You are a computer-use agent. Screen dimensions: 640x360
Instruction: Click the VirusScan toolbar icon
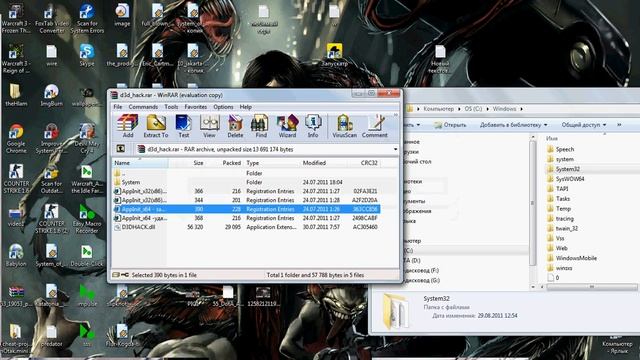click(344, 126)
